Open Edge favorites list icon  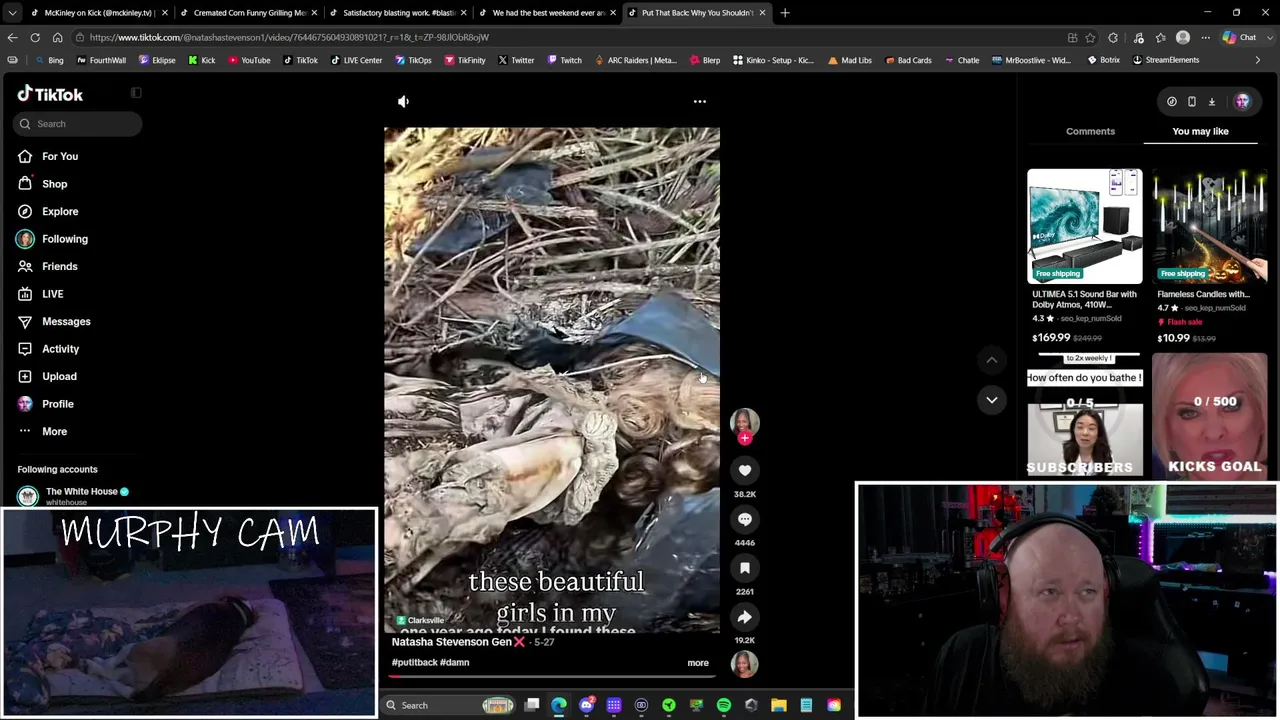click(1161, 37)
